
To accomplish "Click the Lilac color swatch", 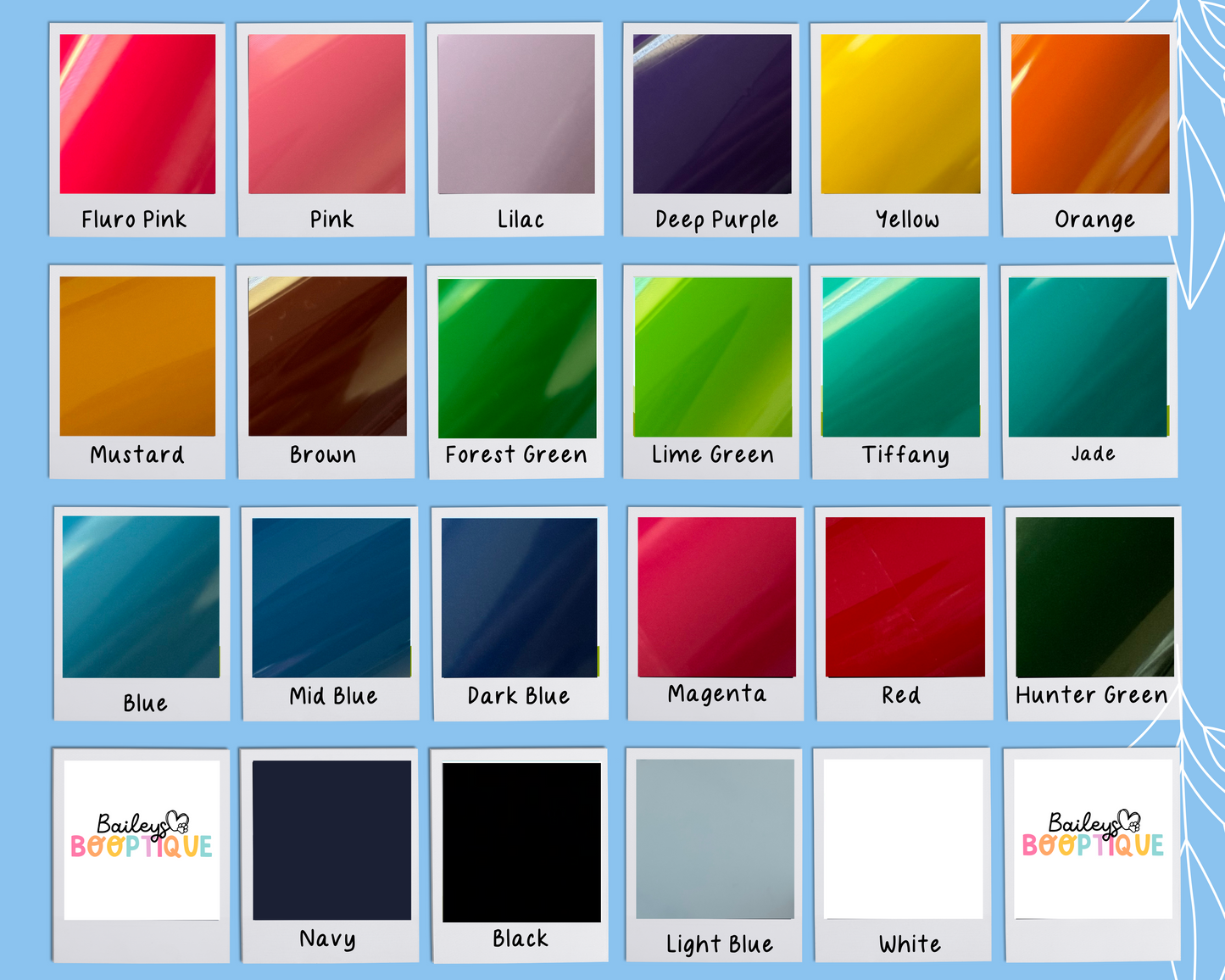I will click(515, 114).
